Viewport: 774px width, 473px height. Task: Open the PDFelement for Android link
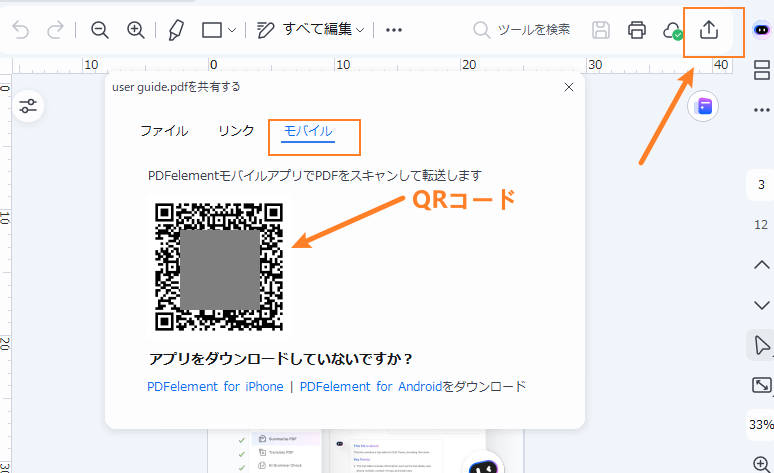371,386
